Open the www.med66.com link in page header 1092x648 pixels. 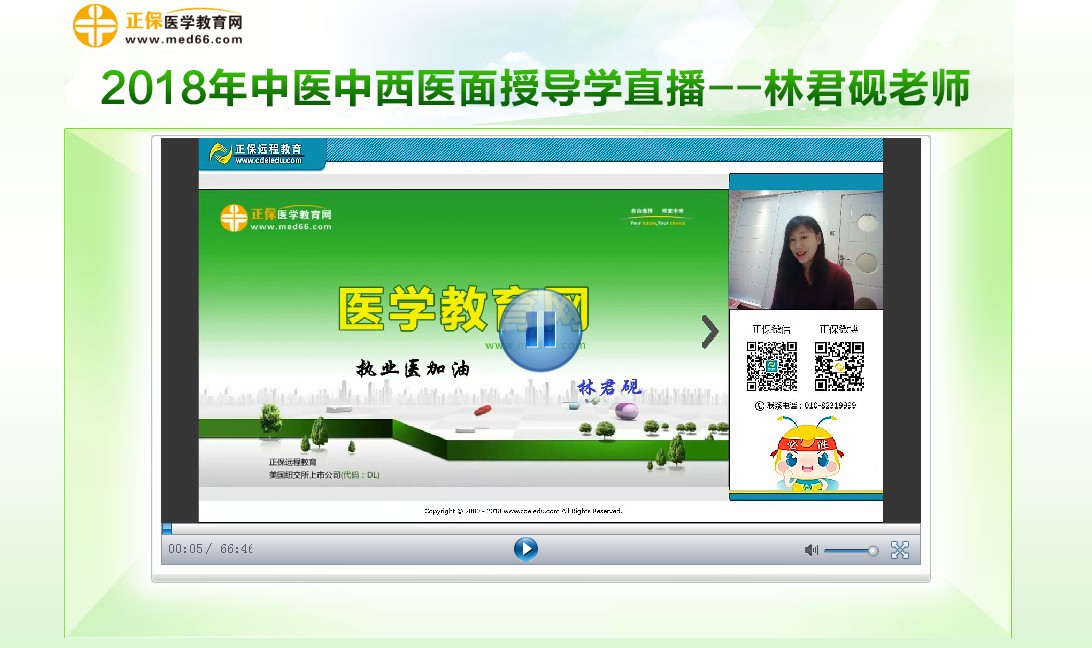[x=184, y=40]
